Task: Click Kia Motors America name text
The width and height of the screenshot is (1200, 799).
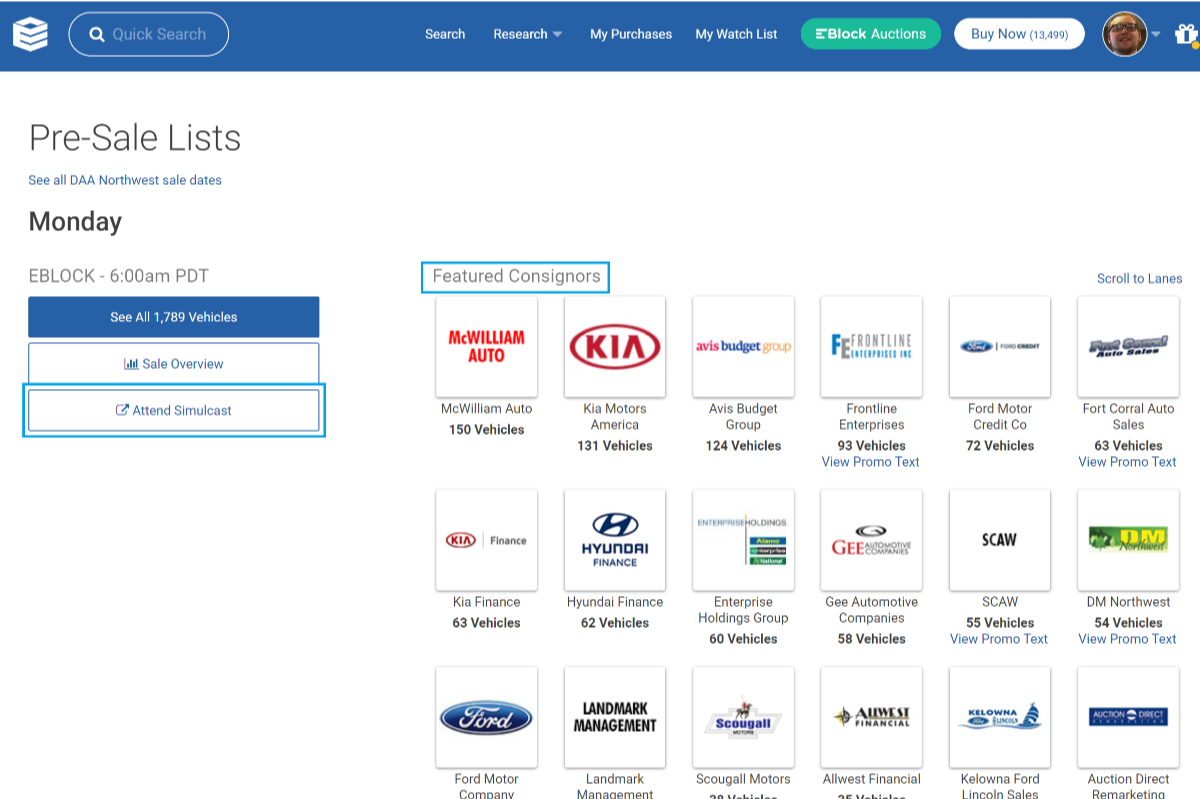Action: (615, 417)
